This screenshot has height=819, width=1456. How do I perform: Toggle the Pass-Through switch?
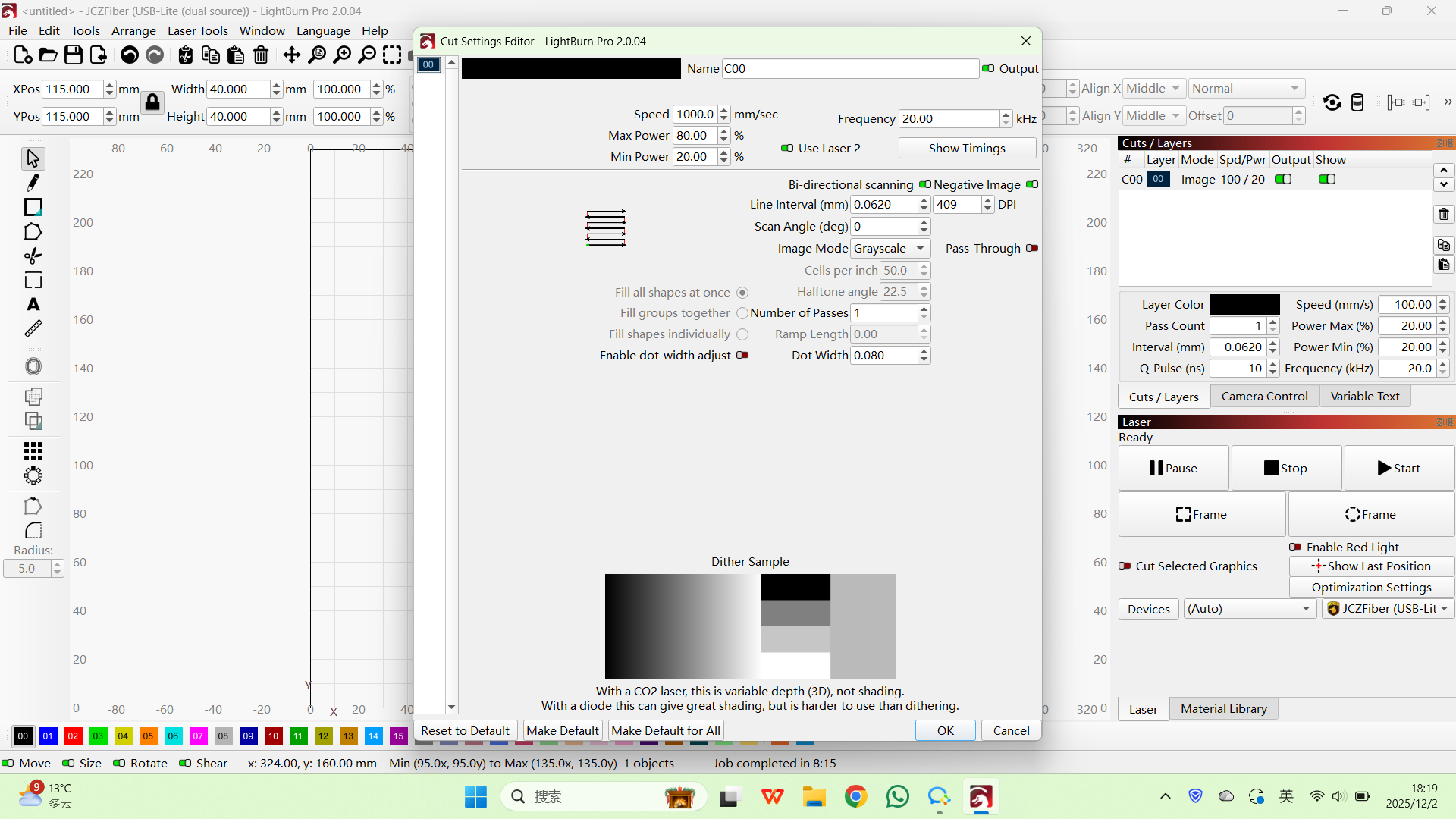(1031, 248)
